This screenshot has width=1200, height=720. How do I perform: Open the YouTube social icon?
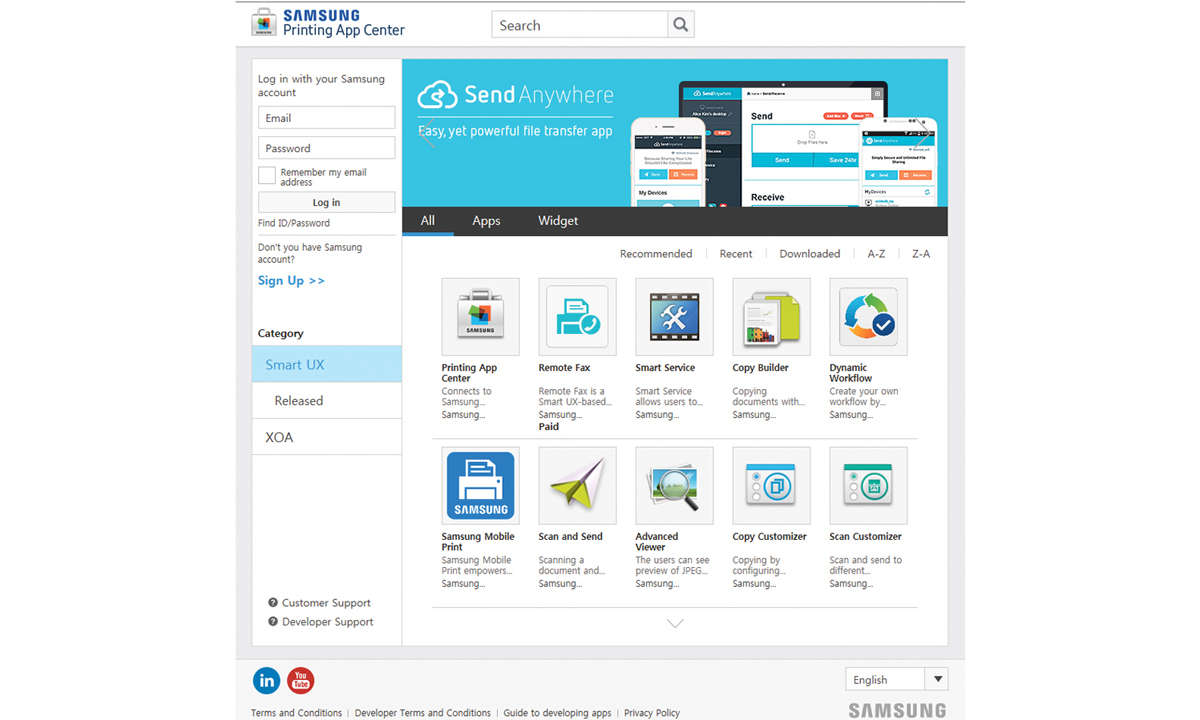[300, 681]
